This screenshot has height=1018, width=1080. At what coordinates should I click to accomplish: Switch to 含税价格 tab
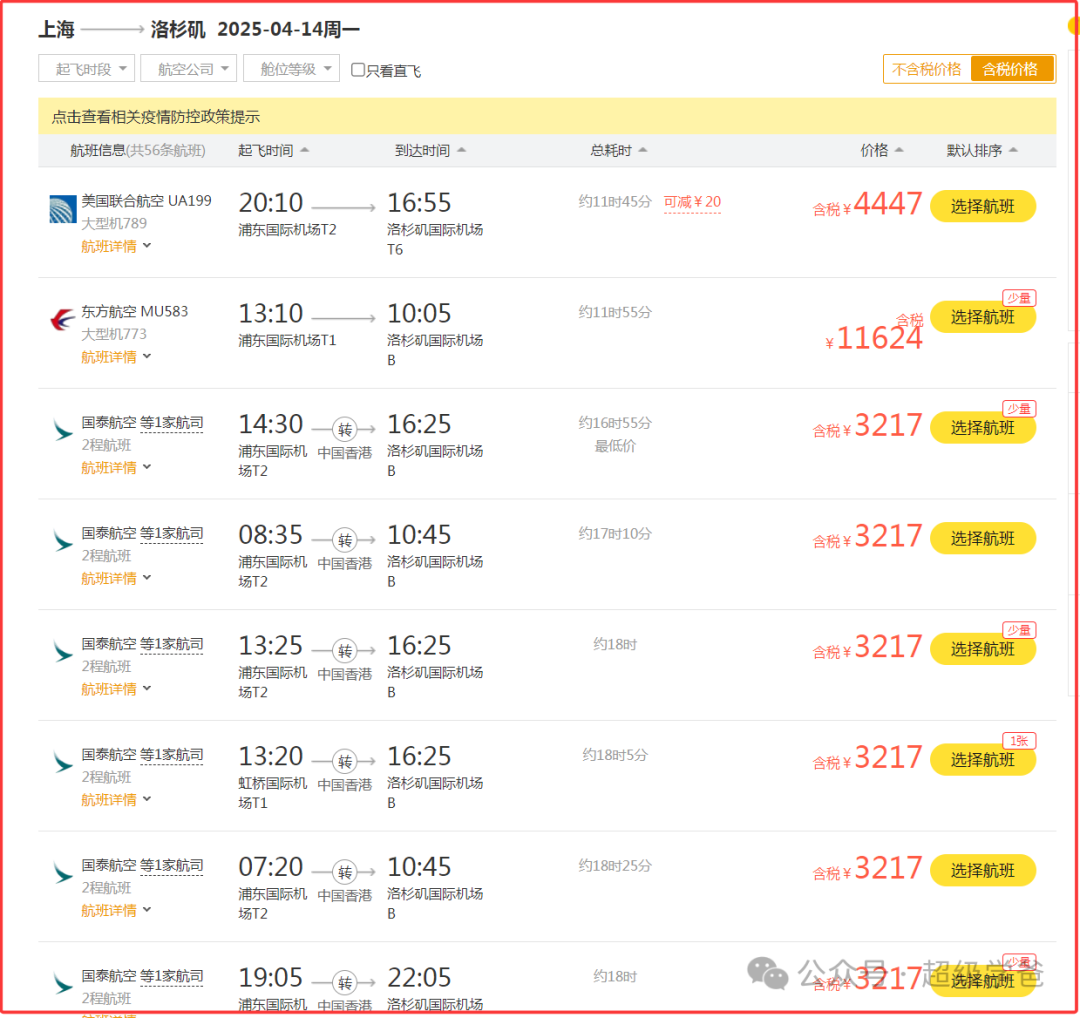coord(1011,69)
